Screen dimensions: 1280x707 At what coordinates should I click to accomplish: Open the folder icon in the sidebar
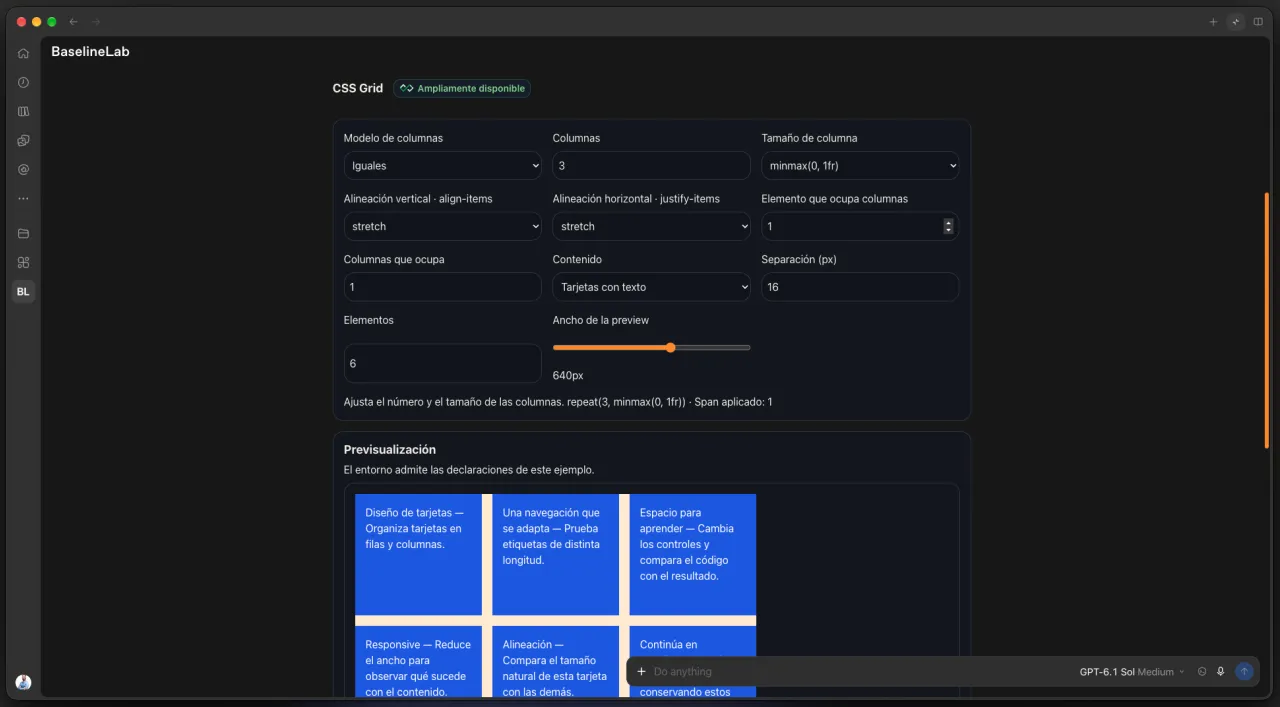point(23,233)
